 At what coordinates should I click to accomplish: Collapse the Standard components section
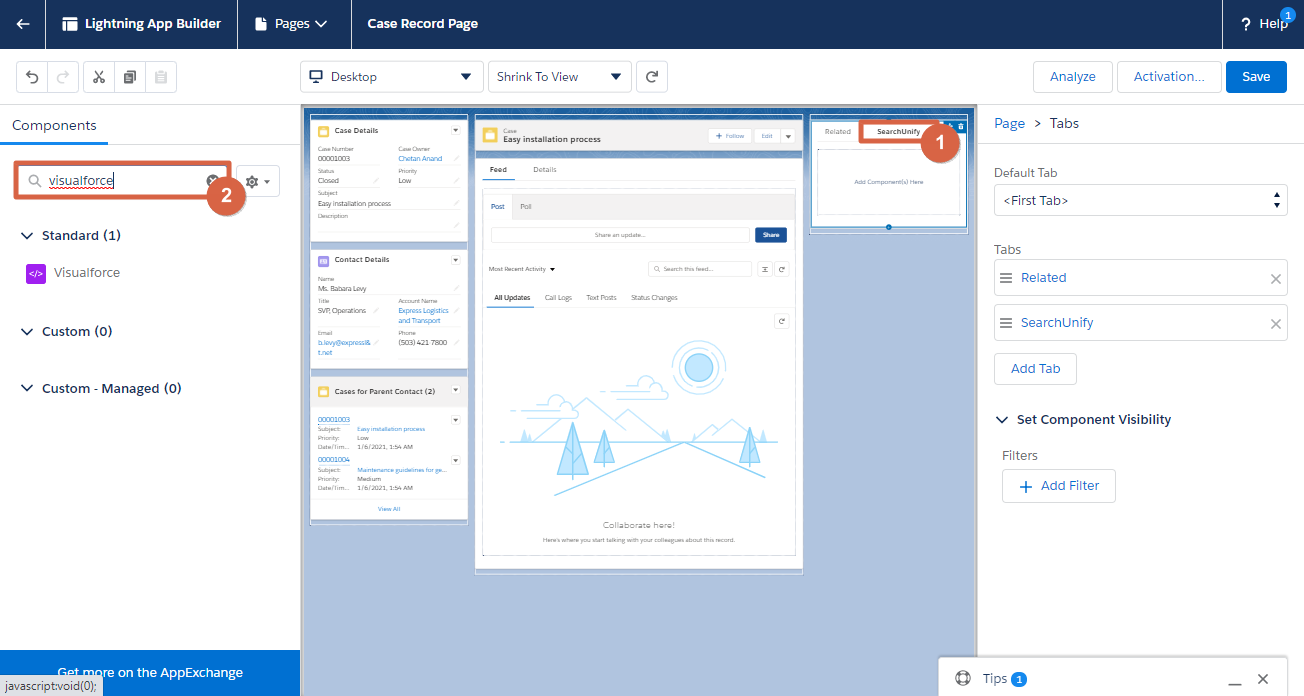click(27, 236)
